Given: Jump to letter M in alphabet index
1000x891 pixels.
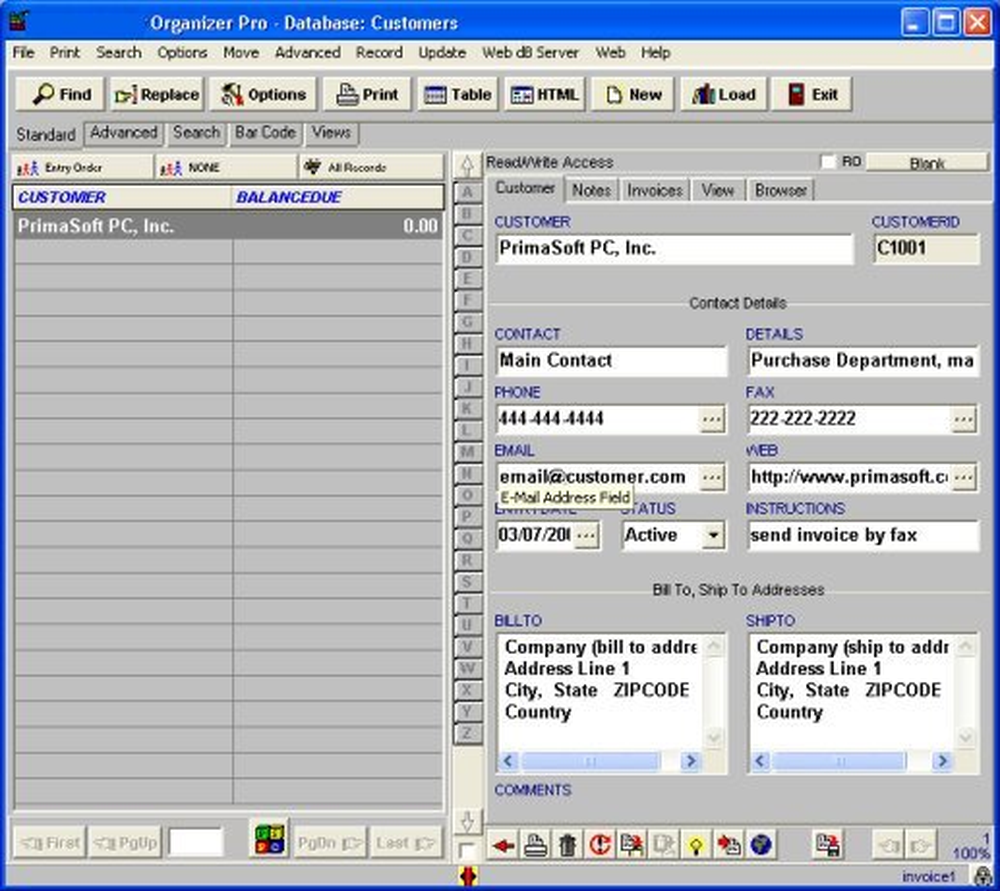Looking at the screenshot, I should click(467, 452).
